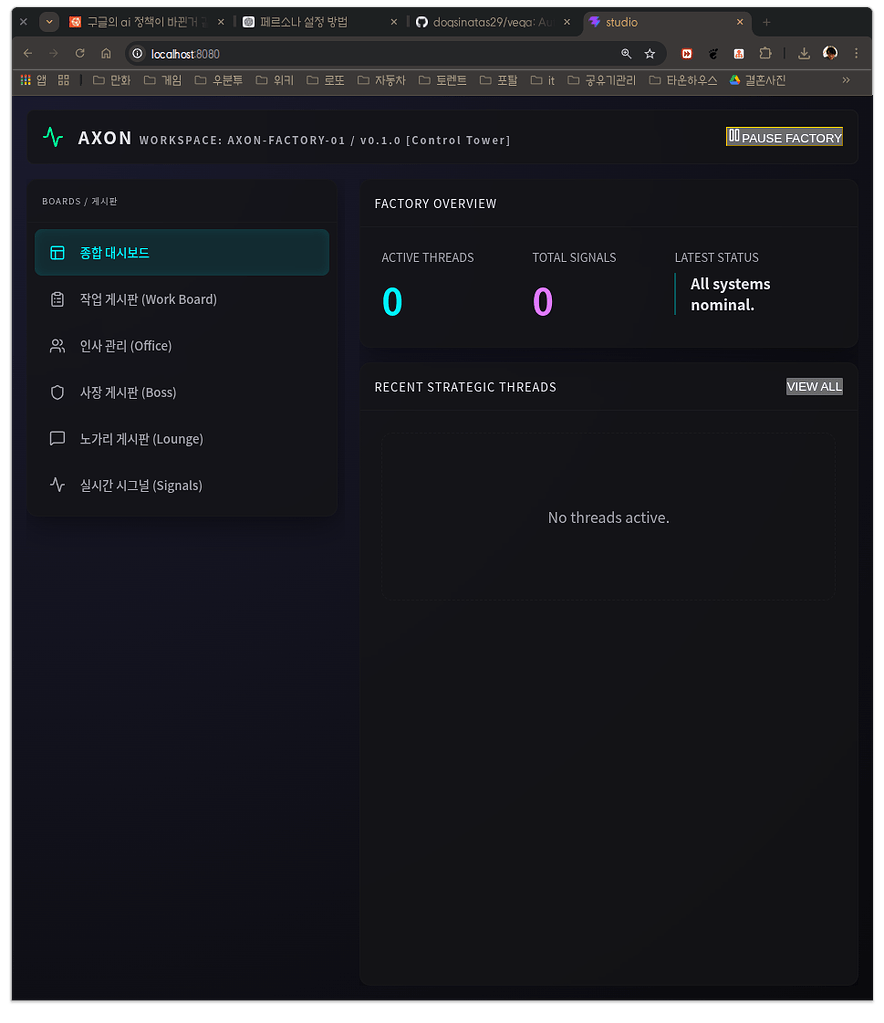Image resolution: width=884 pixels, height=1023 pixels.
Task: Click the AXON pulse logo icon
Action: tap(53, 138)
